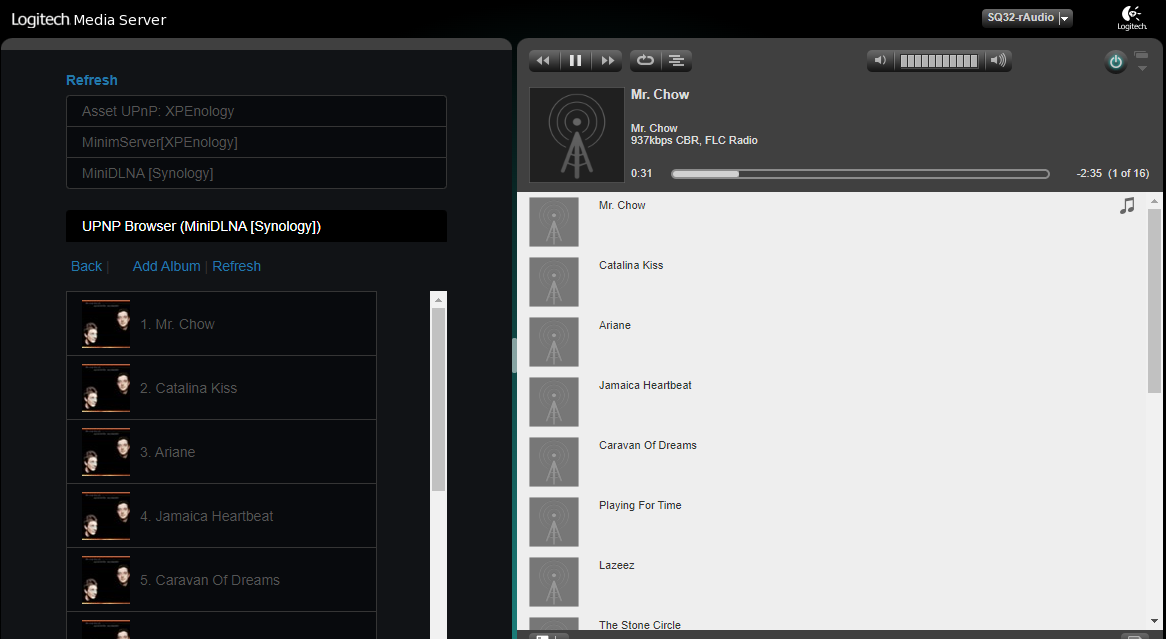The image size is (1166, 639).
Task: Click the volume up speaker icon
Action: 998,61
